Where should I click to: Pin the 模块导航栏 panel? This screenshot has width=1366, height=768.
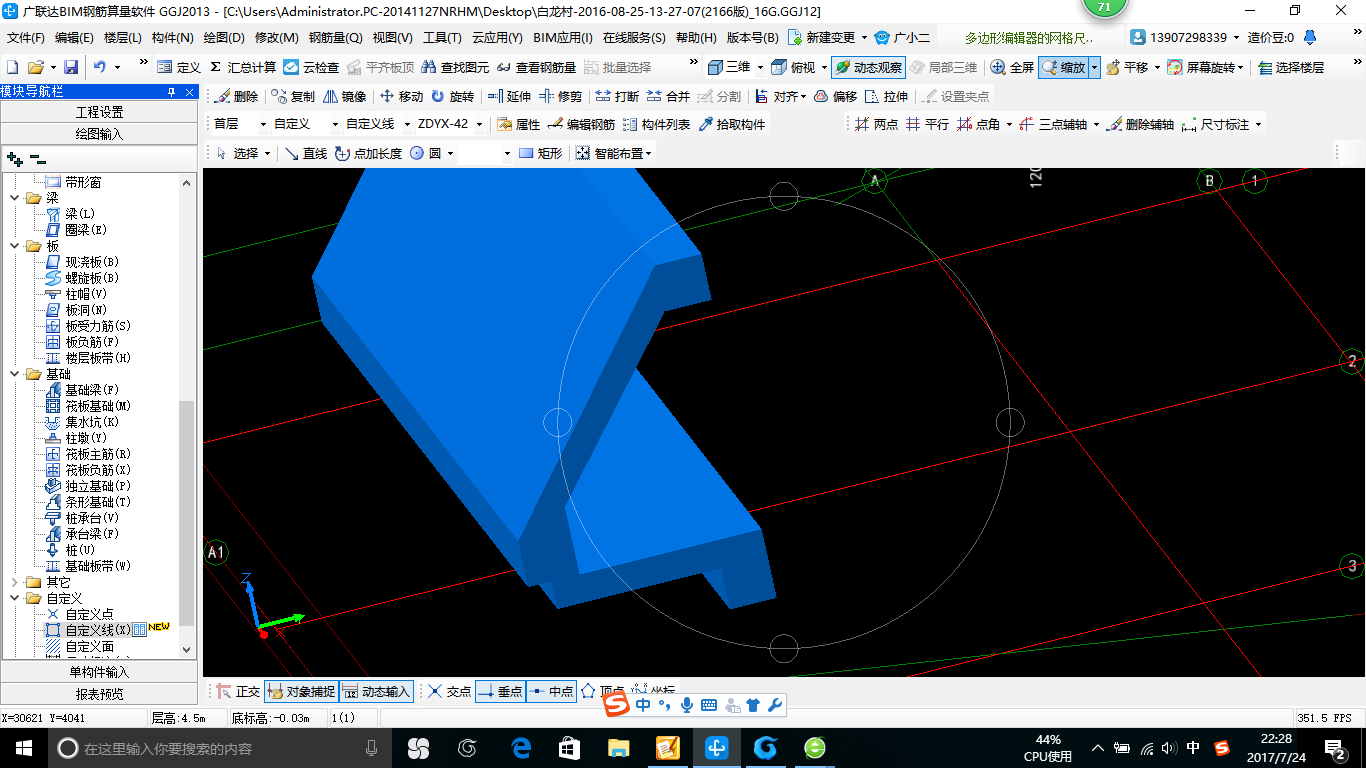172,92
